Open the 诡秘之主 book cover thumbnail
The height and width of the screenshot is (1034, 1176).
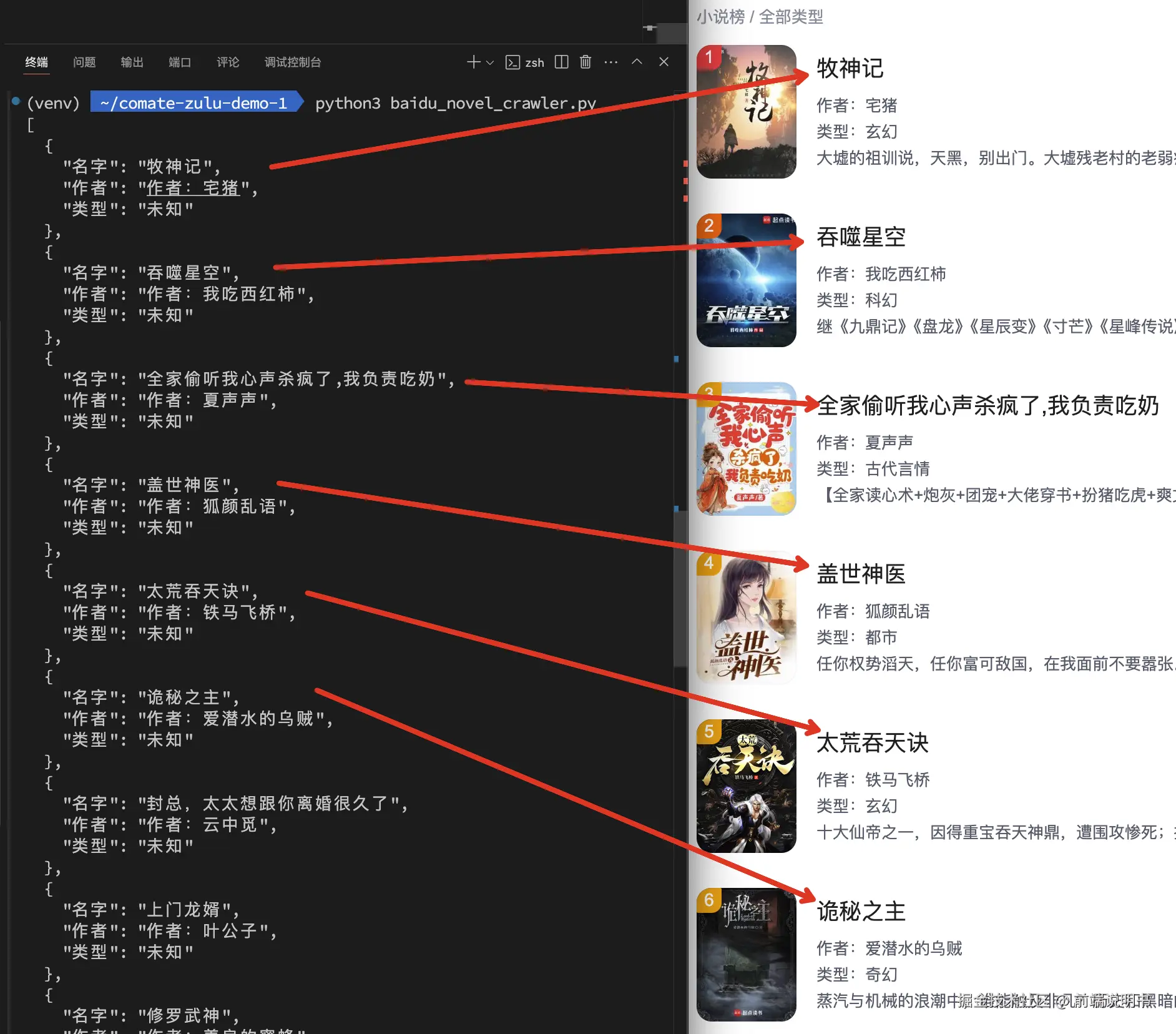pos(746,955)
